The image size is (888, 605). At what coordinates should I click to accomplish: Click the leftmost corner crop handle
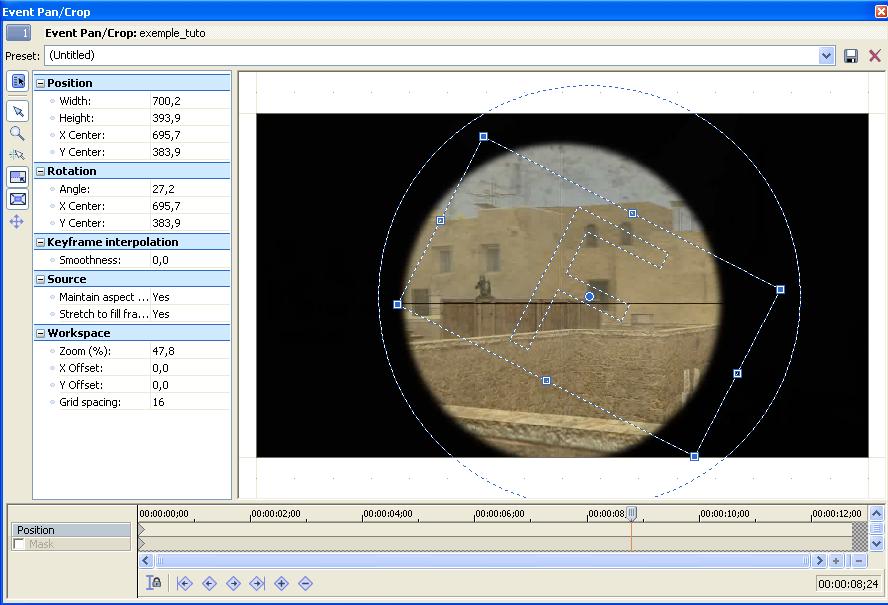coord(398,304)
